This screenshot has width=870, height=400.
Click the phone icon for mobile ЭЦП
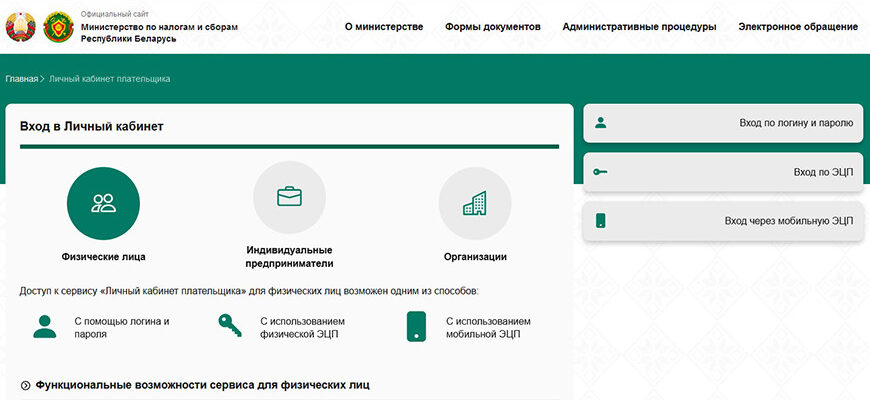coord(416,327)
